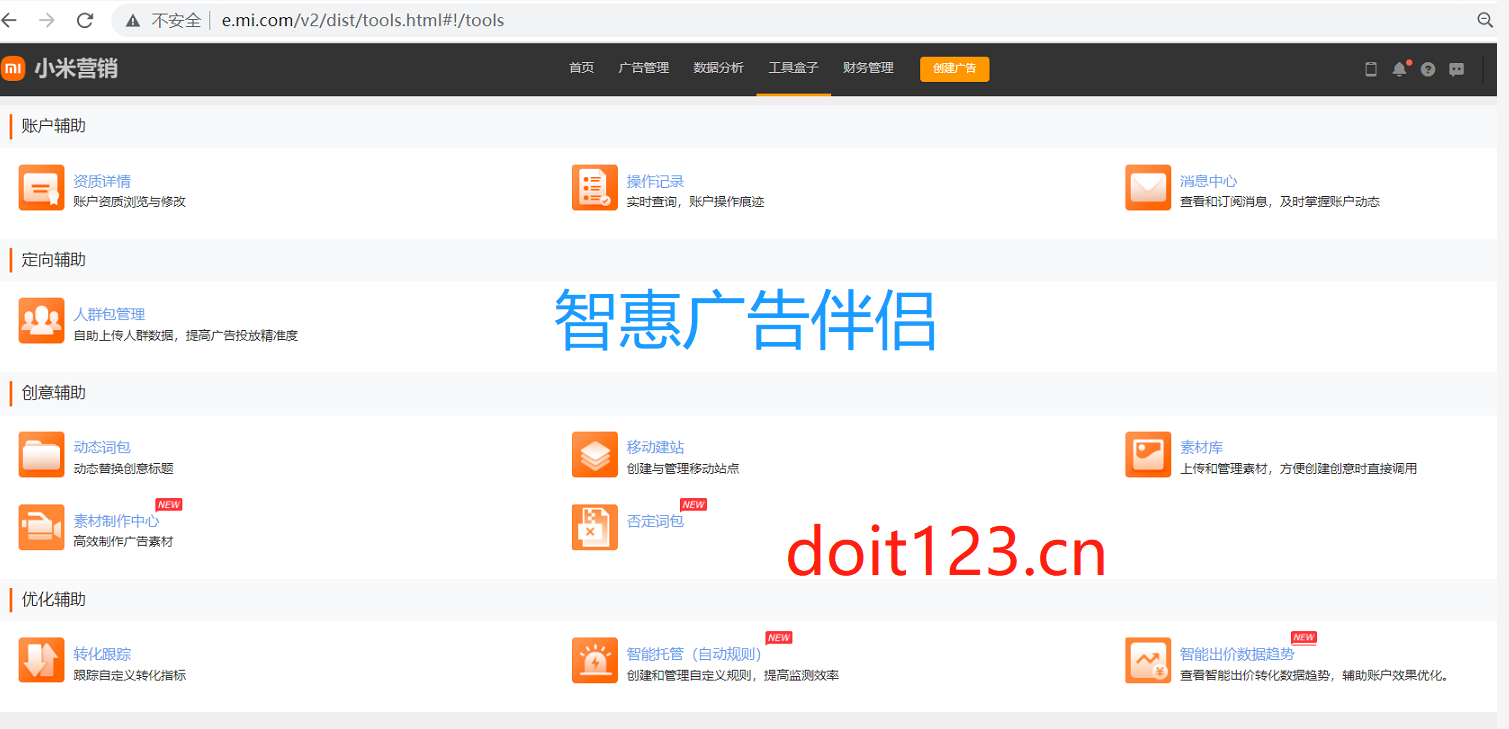Viewport: 1509px width, 729px height.
Task: Open the 否定词包 link
Action: click(656, 521)
